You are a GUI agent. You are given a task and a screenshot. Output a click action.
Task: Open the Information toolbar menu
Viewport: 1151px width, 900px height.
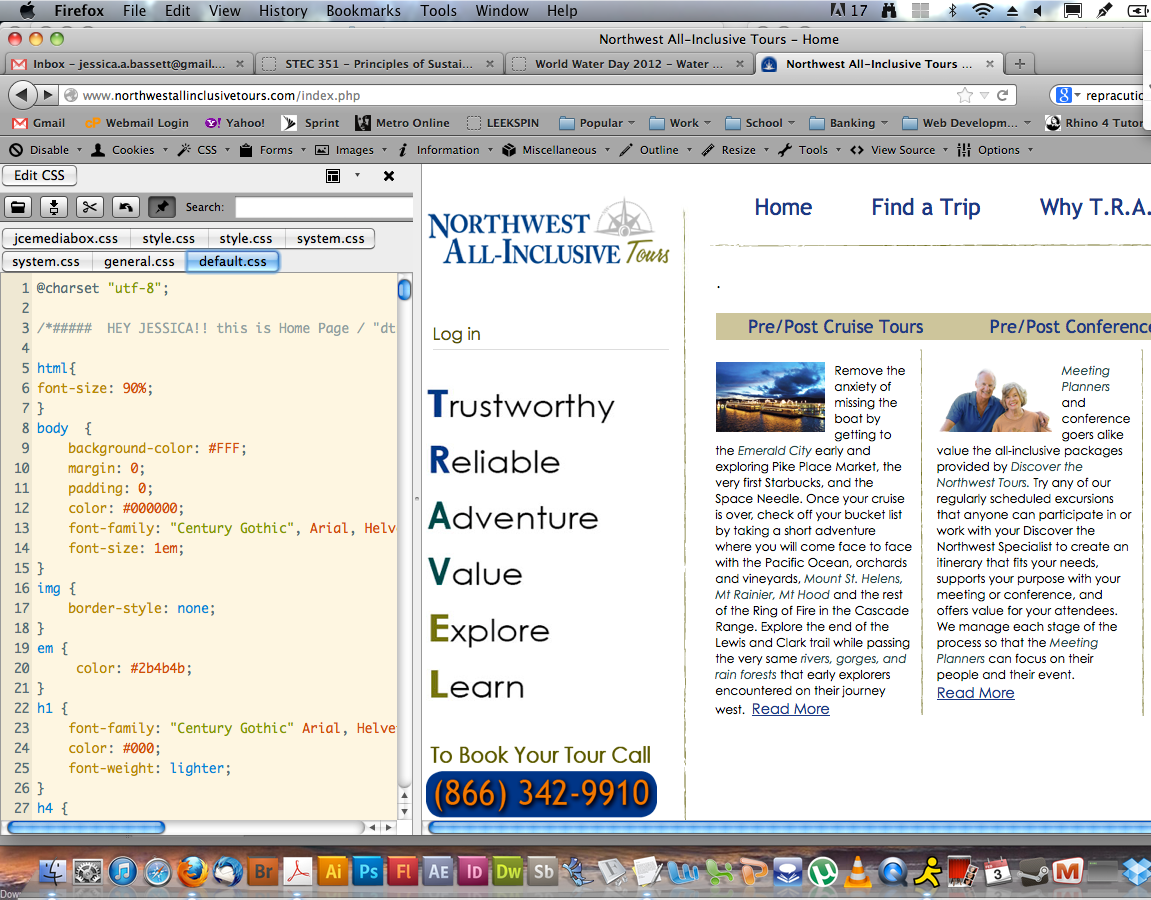coord(445,150)
